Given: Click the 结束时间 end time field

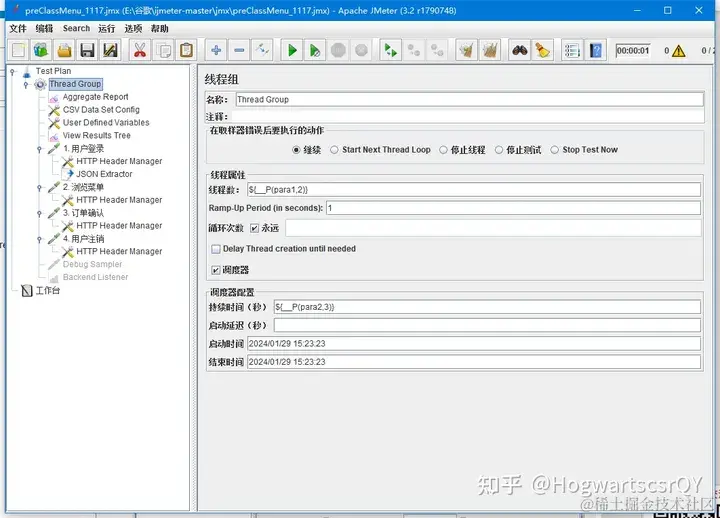Looking at the screenshot, I should (x=474, y=362).
